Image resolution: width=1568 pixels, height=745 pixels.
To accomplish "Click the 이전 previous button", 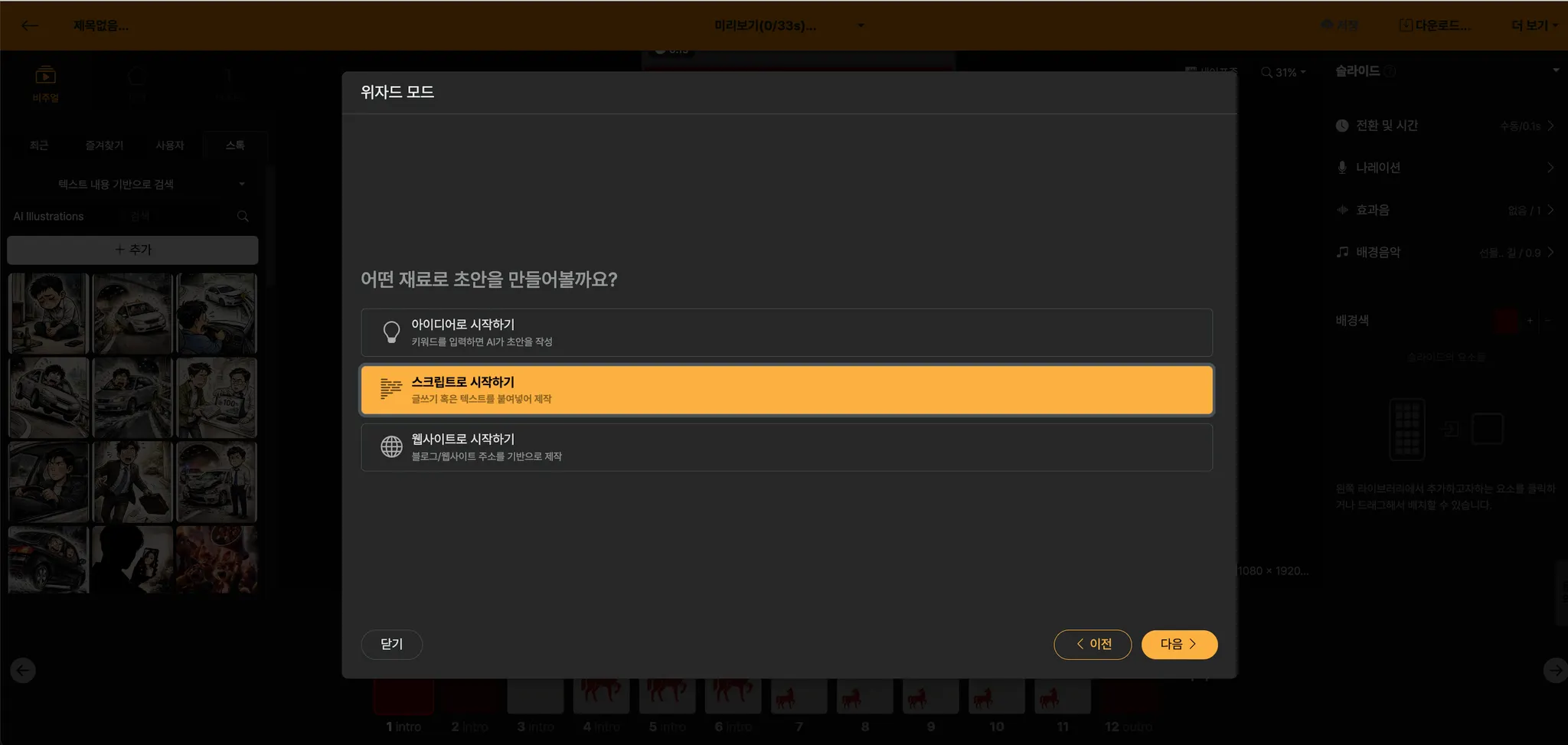I will tap(1093, 645).
